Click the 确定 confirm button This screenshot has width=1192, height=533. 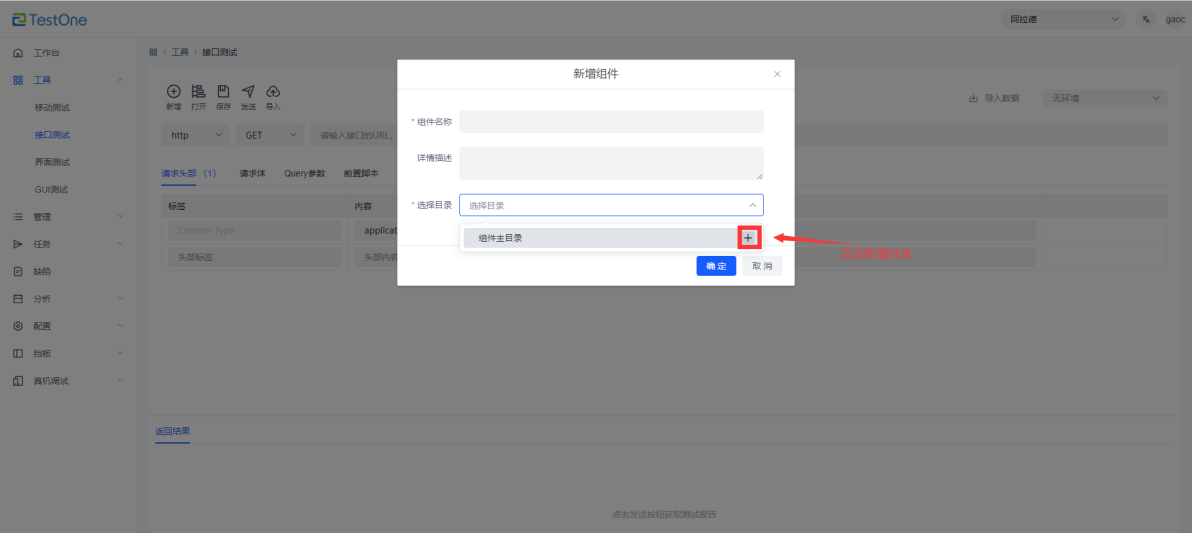(x=716, y=266)
